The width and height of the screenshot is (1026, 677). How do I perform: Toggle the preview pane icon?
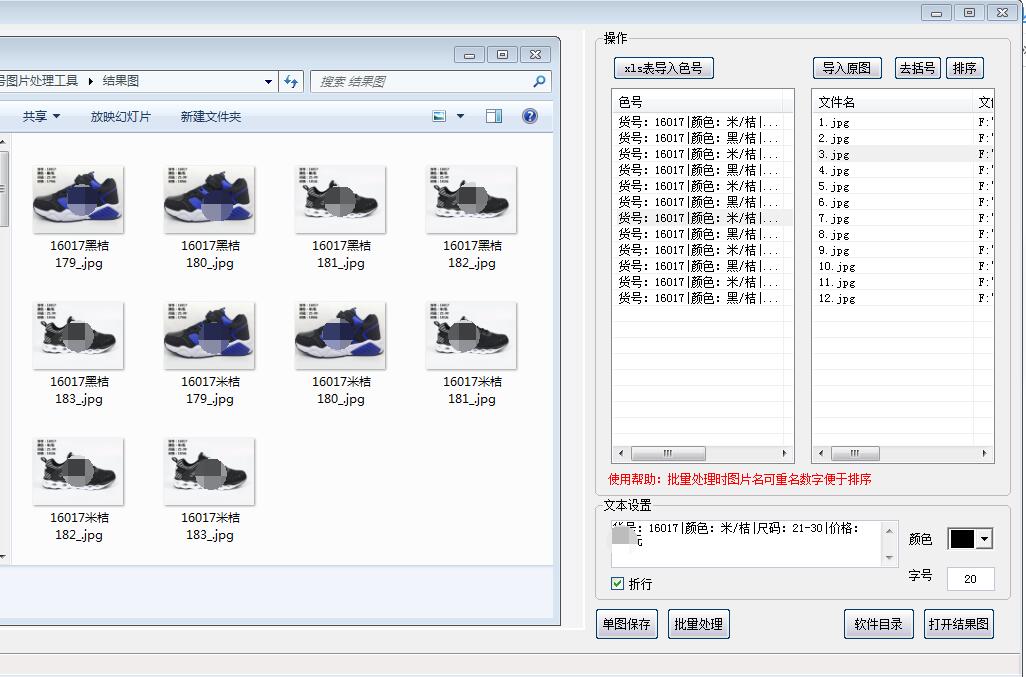point(494,116)
